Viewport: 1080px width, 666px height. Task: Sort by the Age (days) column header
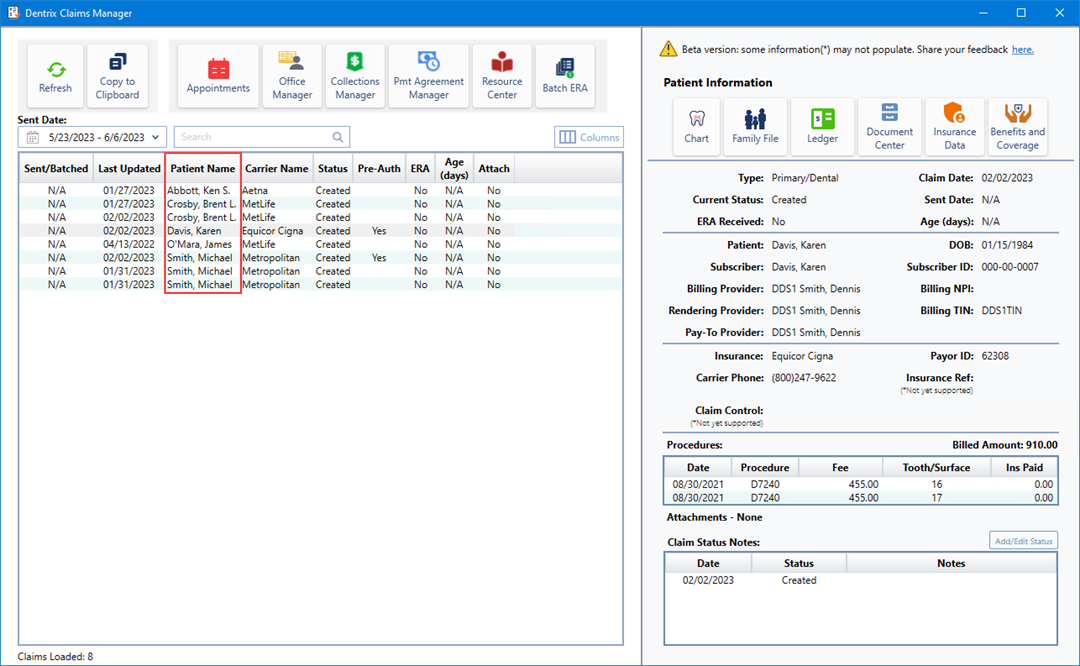coord(454,169)
